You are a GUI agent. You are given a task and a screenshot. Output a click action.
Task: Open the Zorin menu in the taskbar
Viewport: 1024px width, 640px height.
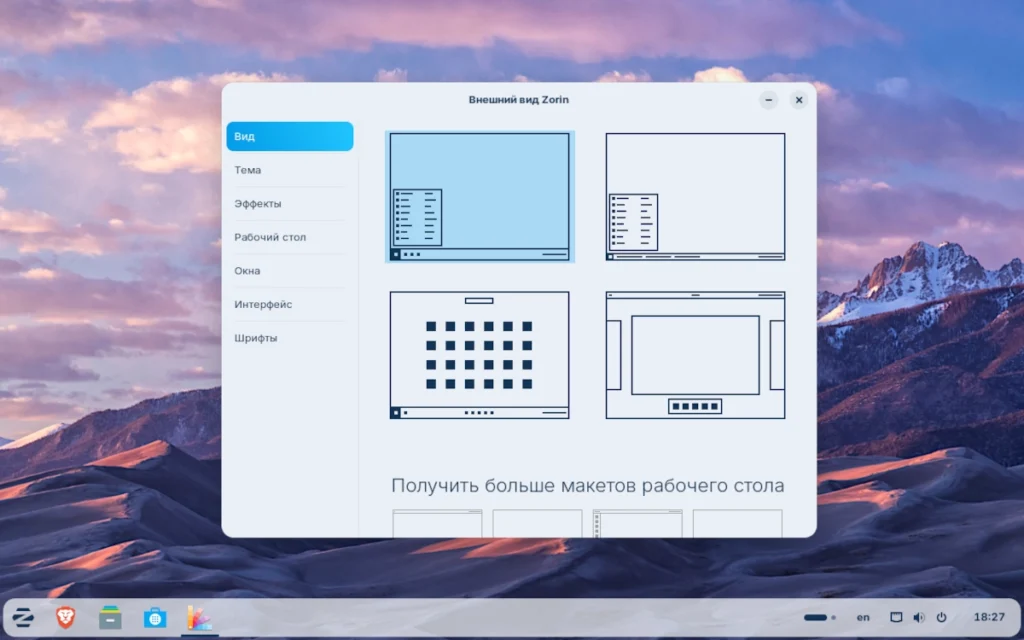24,617
